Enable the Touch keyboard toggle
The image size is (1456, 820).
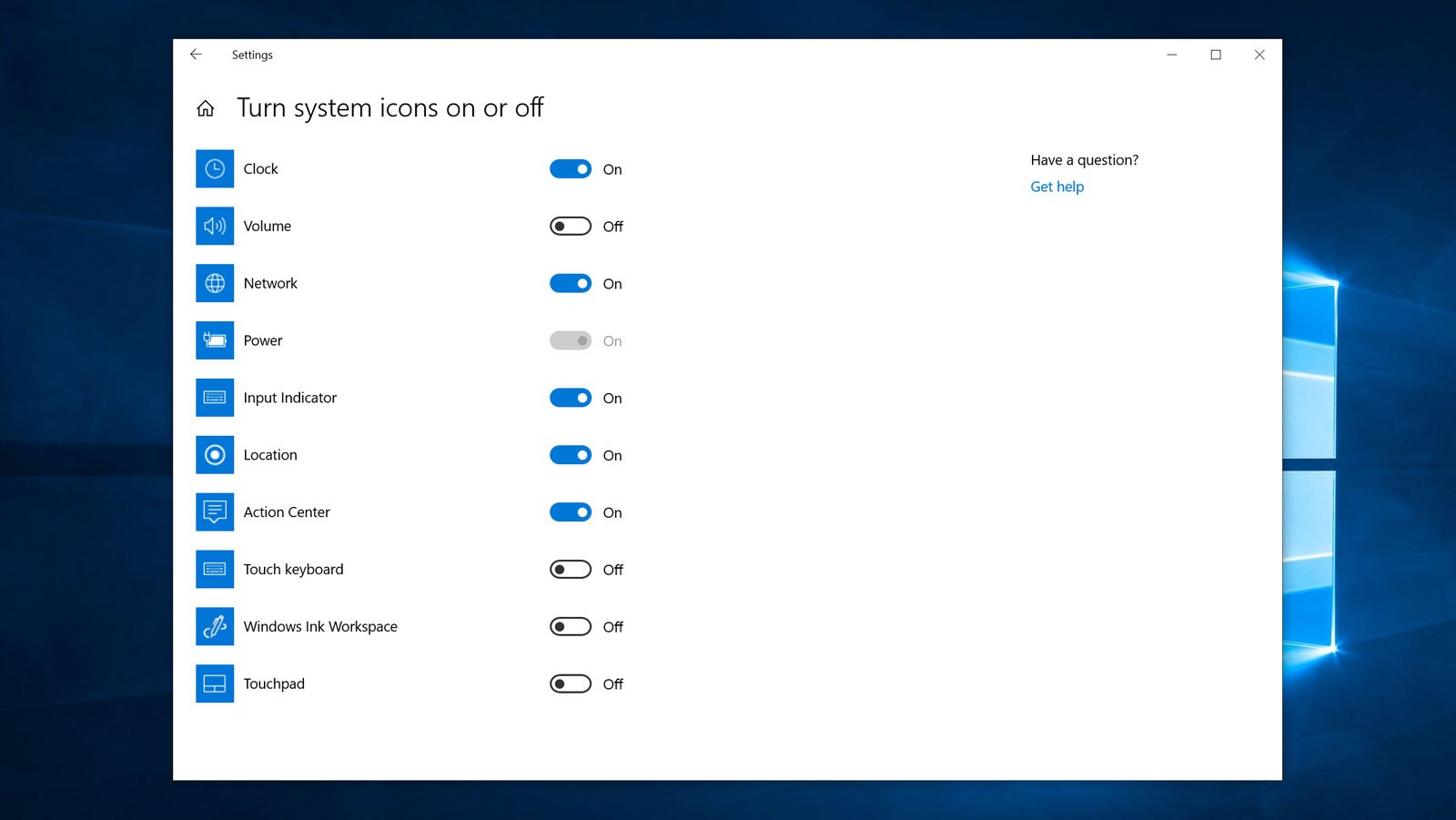tap(570, 569)
